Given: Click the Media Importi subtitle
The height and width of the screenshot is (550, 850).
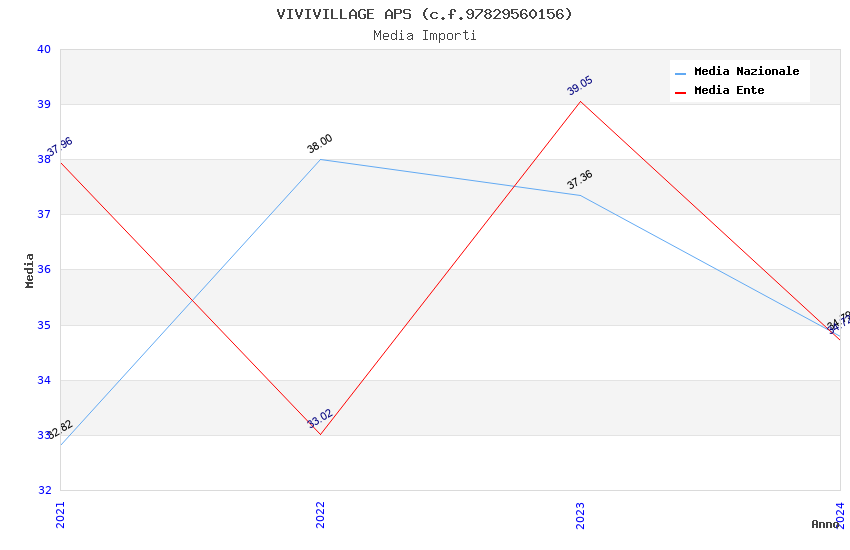Looking at the screenshot, I should tap(424, 35).
